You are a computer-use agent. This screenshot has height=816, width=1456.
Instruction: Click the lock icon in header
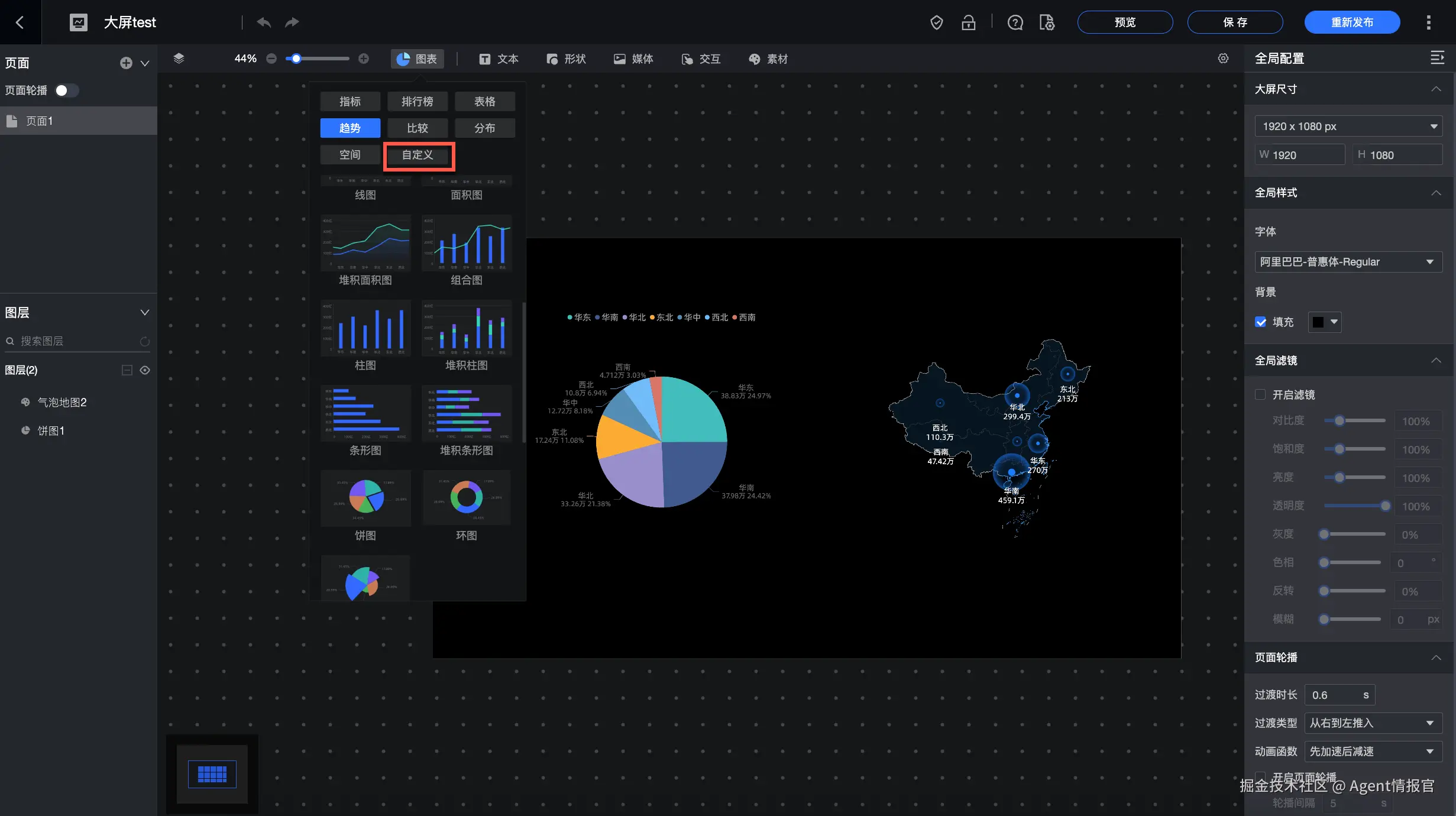968,22
